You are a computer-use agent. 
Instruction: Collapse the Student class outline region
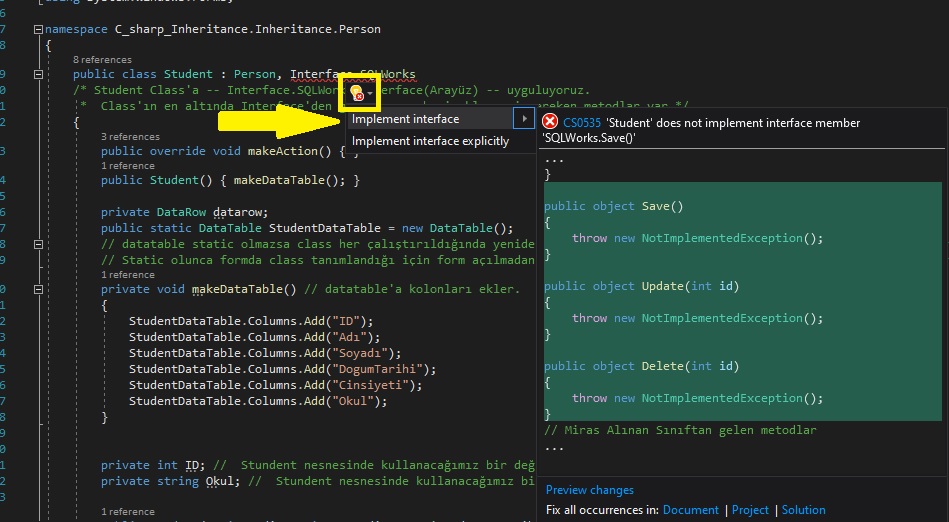pyautogui.click(x=39, y=74)
